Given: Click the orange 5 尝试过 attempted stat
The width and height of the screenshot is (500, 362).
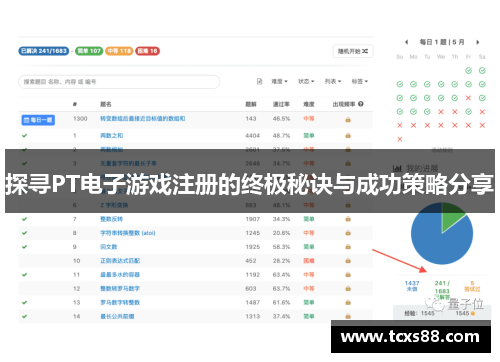Looking at the screenshot, I should pyautogui.click(x=472, y=286).
